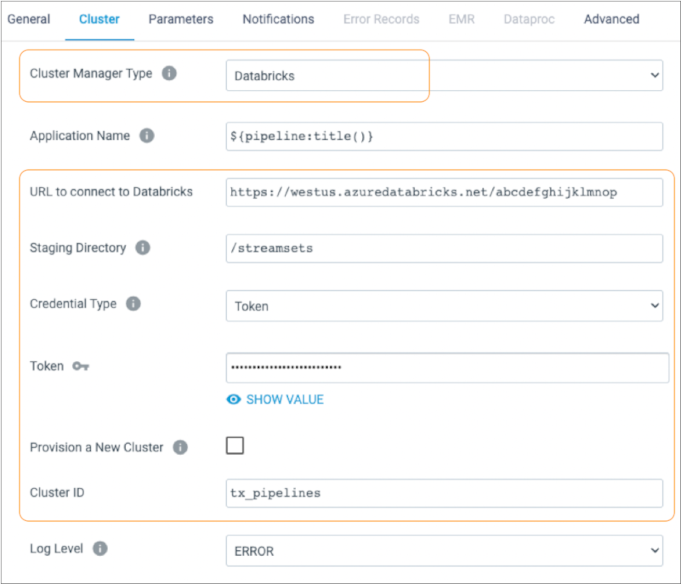Focus the URL to connect to Databricks field

[x=444, y=192]
